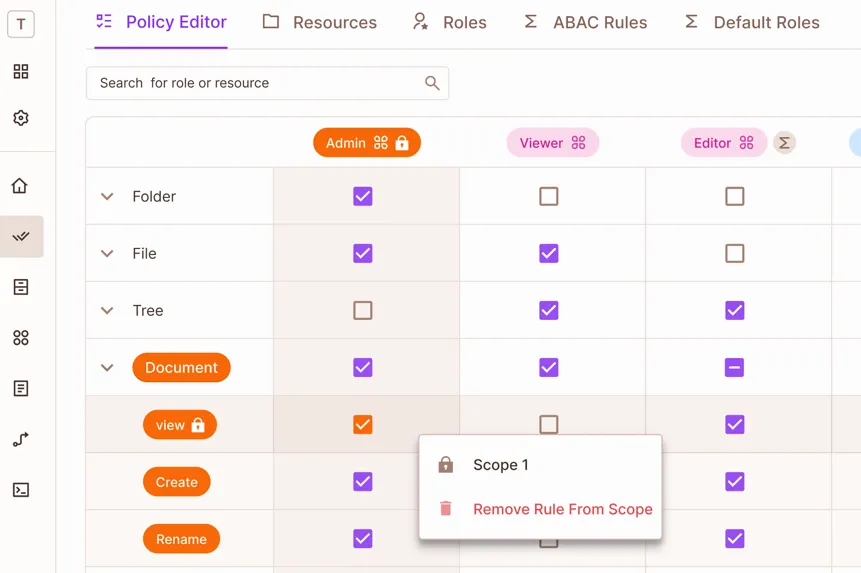Click the search role or resource field
Image resolution: width=861 pixels, height=573 pixels.
(x=255, y=83)
